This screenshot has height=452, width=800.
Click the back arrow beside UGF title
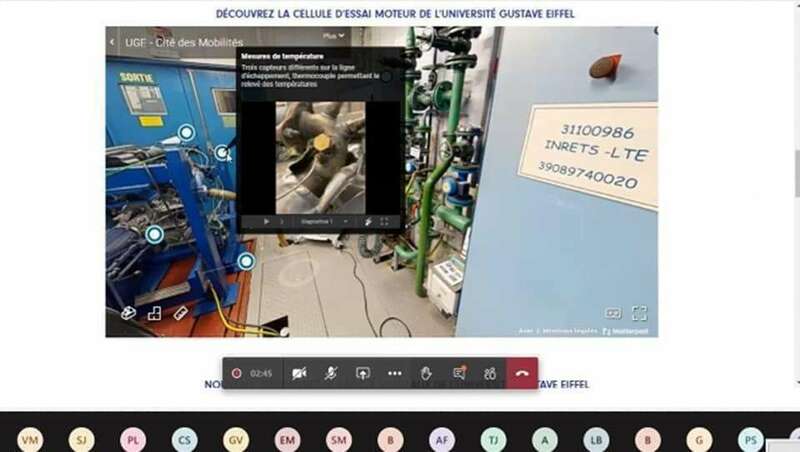click(x=112, y=42)
